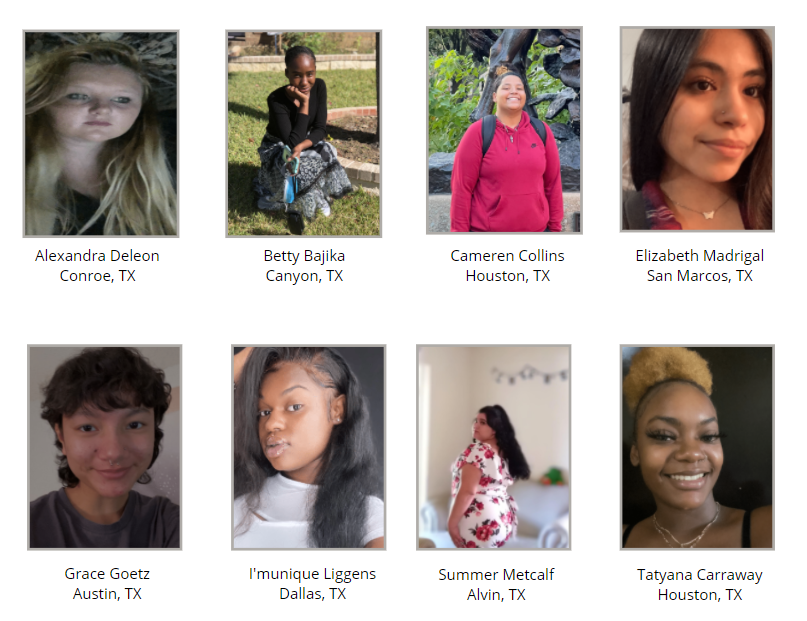The height and width of the screenshot is (621, 807).
Task: Open Elizabeth Madrigal's portrait thumbnail
Action: click(697, 129)
